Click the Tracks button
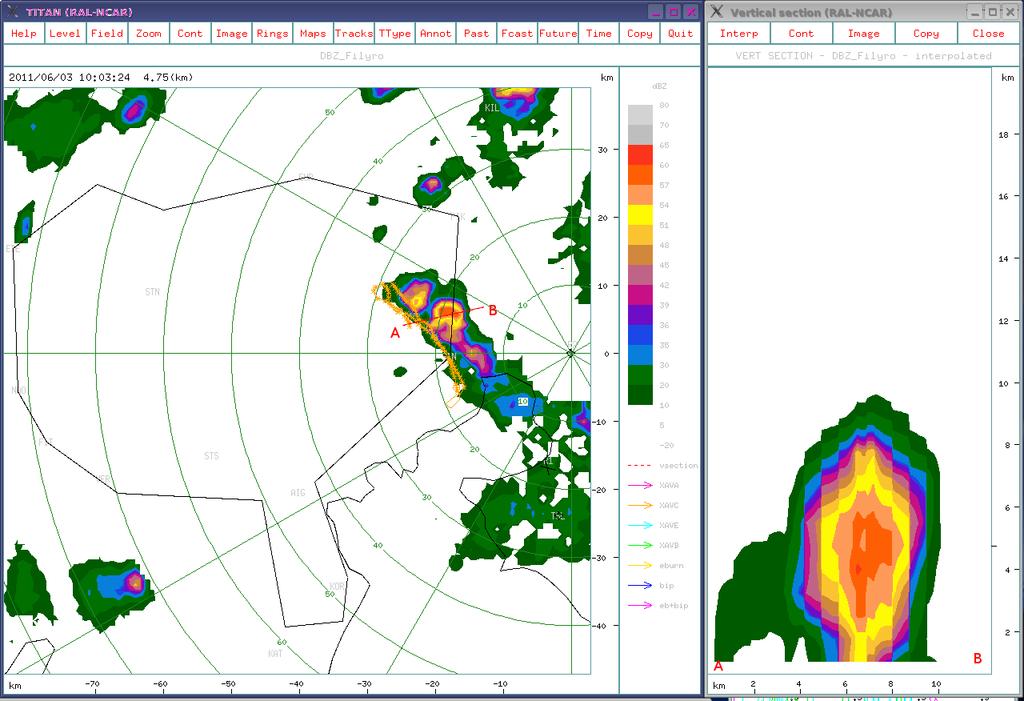 click(x=354, y=33)
